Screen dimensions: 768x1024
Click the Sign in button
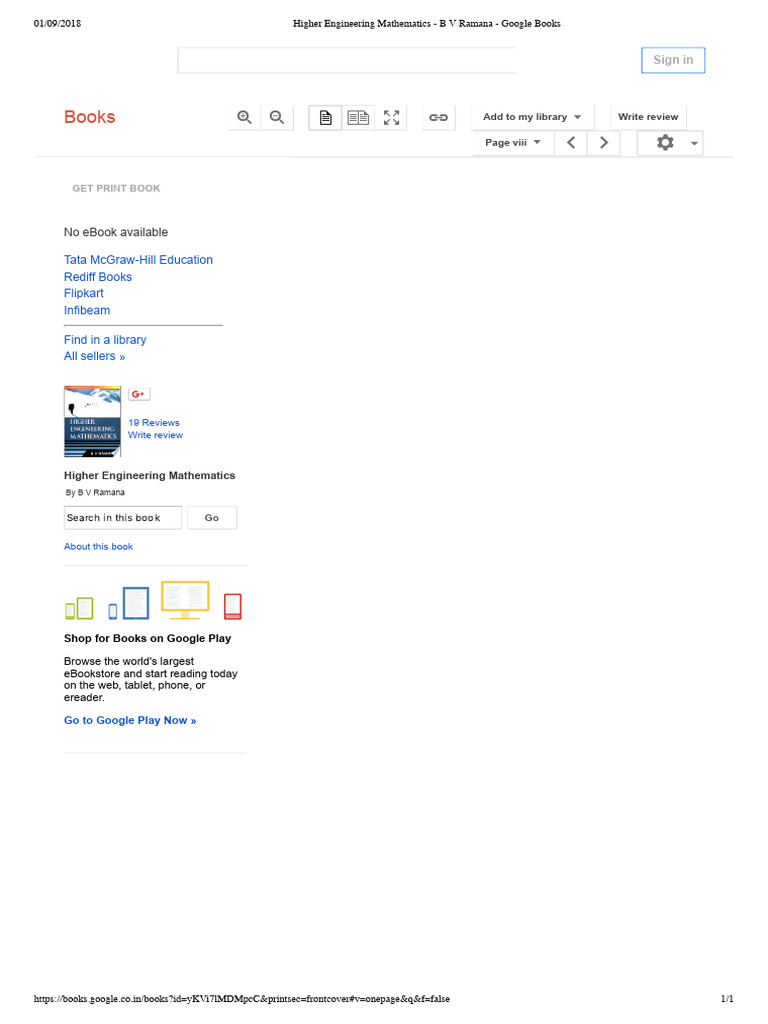[673, 60]
